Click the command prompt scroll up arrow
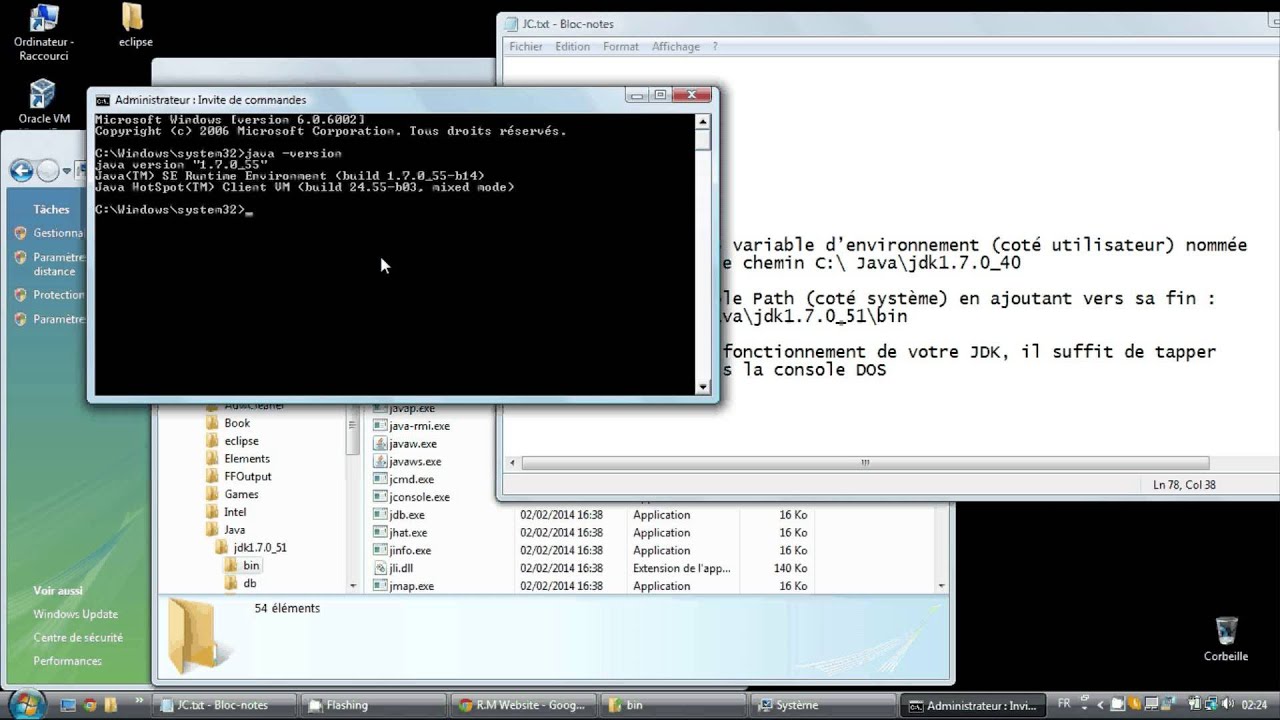The width and height of the screenshot is (1280, 720). tap(703, 122)
